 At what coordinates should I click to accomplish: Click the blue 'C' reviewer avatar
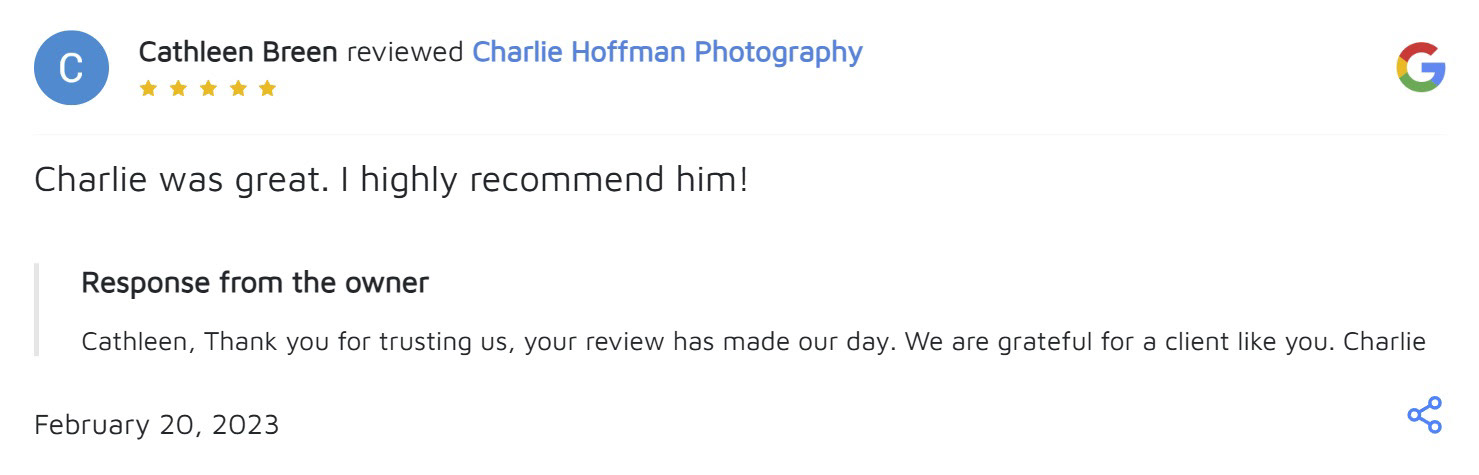[71, 68]
